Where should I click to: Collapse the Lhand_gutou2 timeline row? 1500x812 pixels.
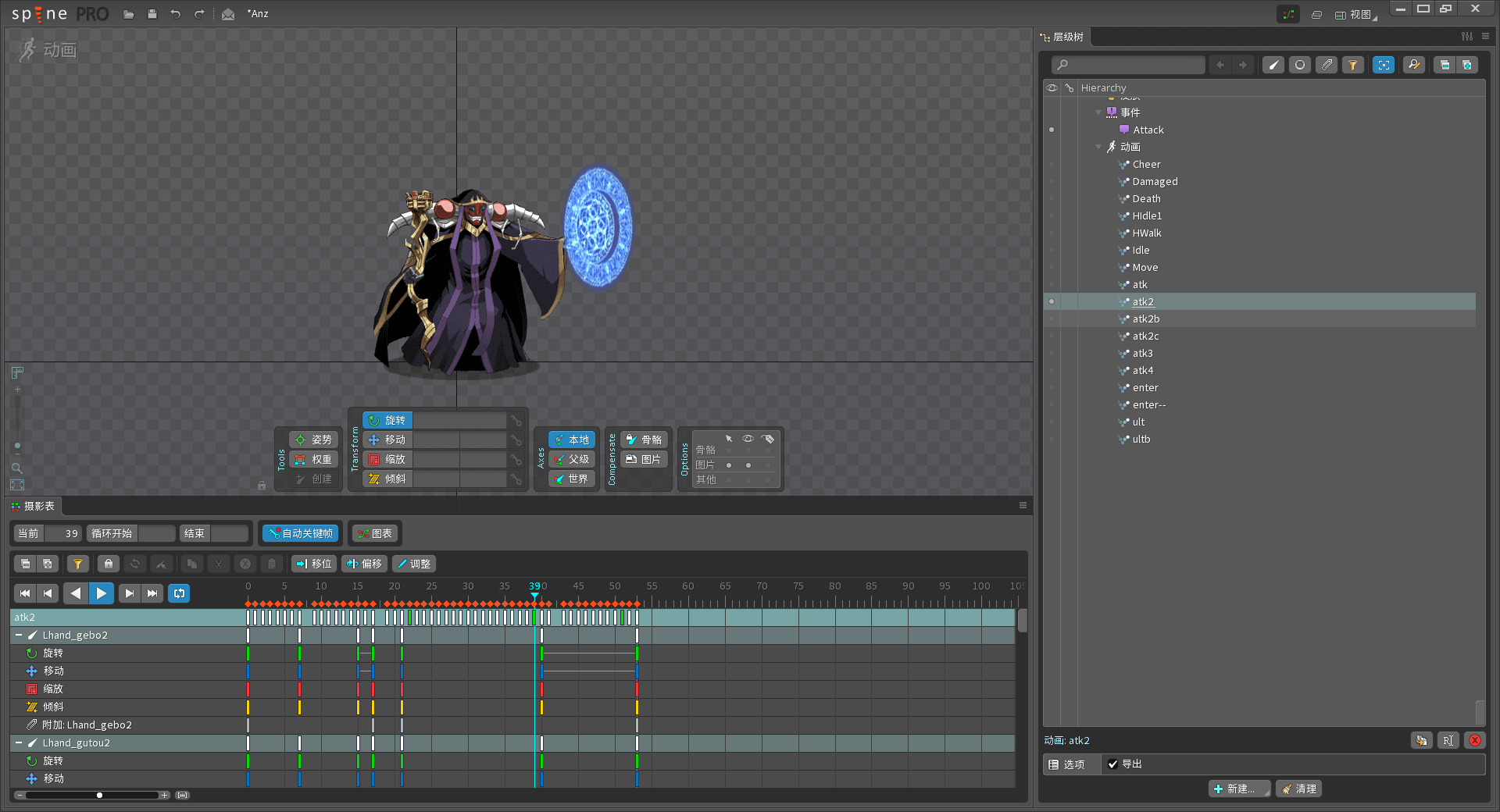(19, 743)
